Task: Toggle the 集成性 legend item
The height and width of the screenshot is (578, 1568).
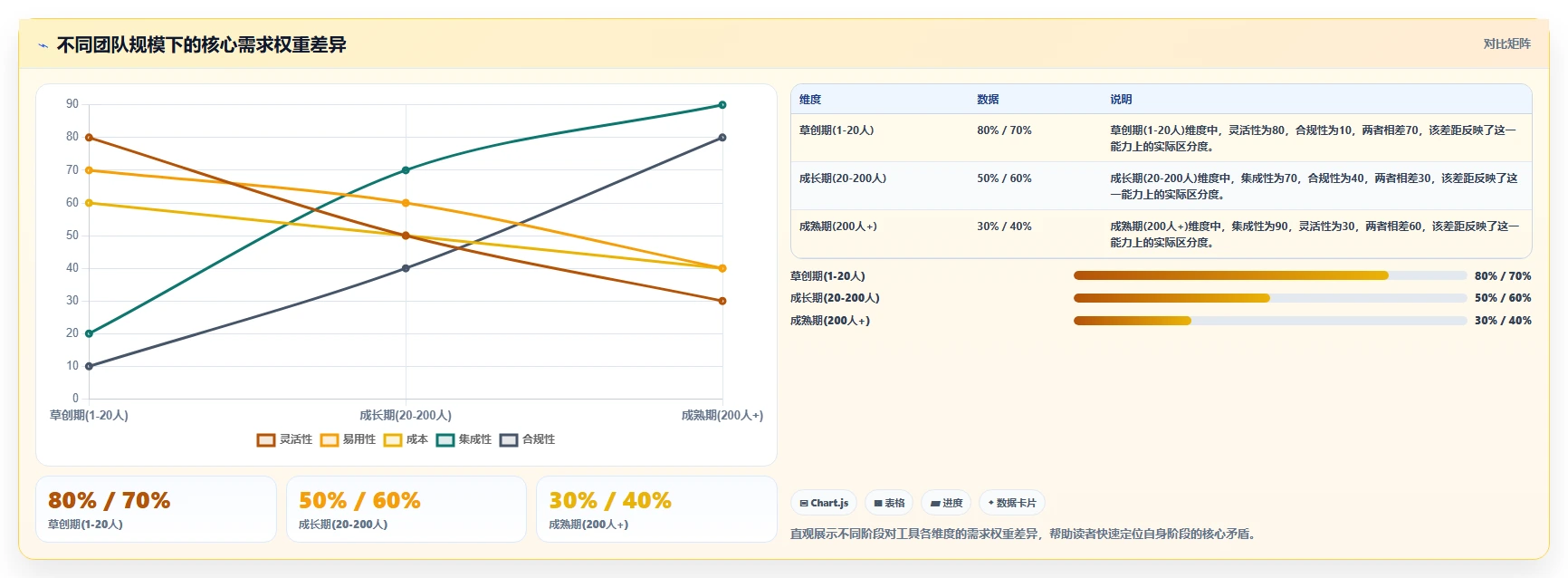Action: tap(464, 439)
